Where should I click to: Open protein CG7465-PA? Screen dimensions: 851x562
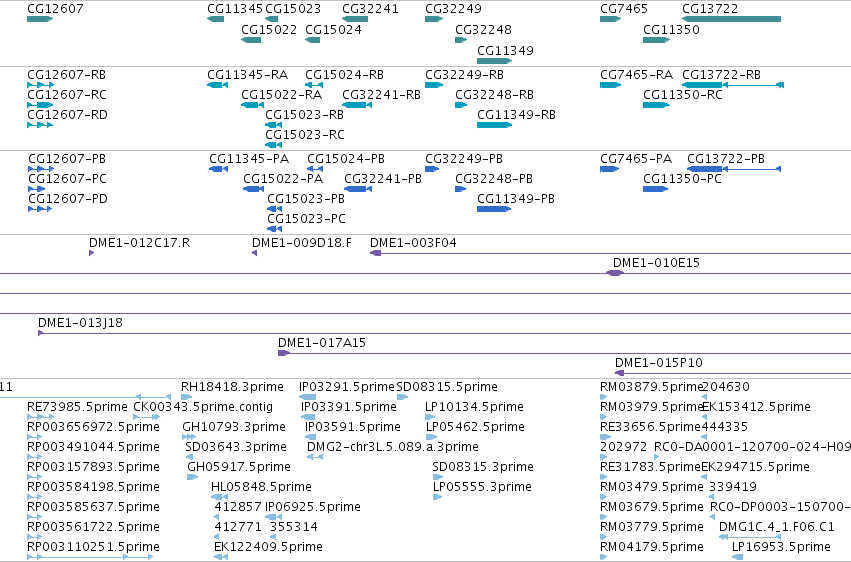636,158
